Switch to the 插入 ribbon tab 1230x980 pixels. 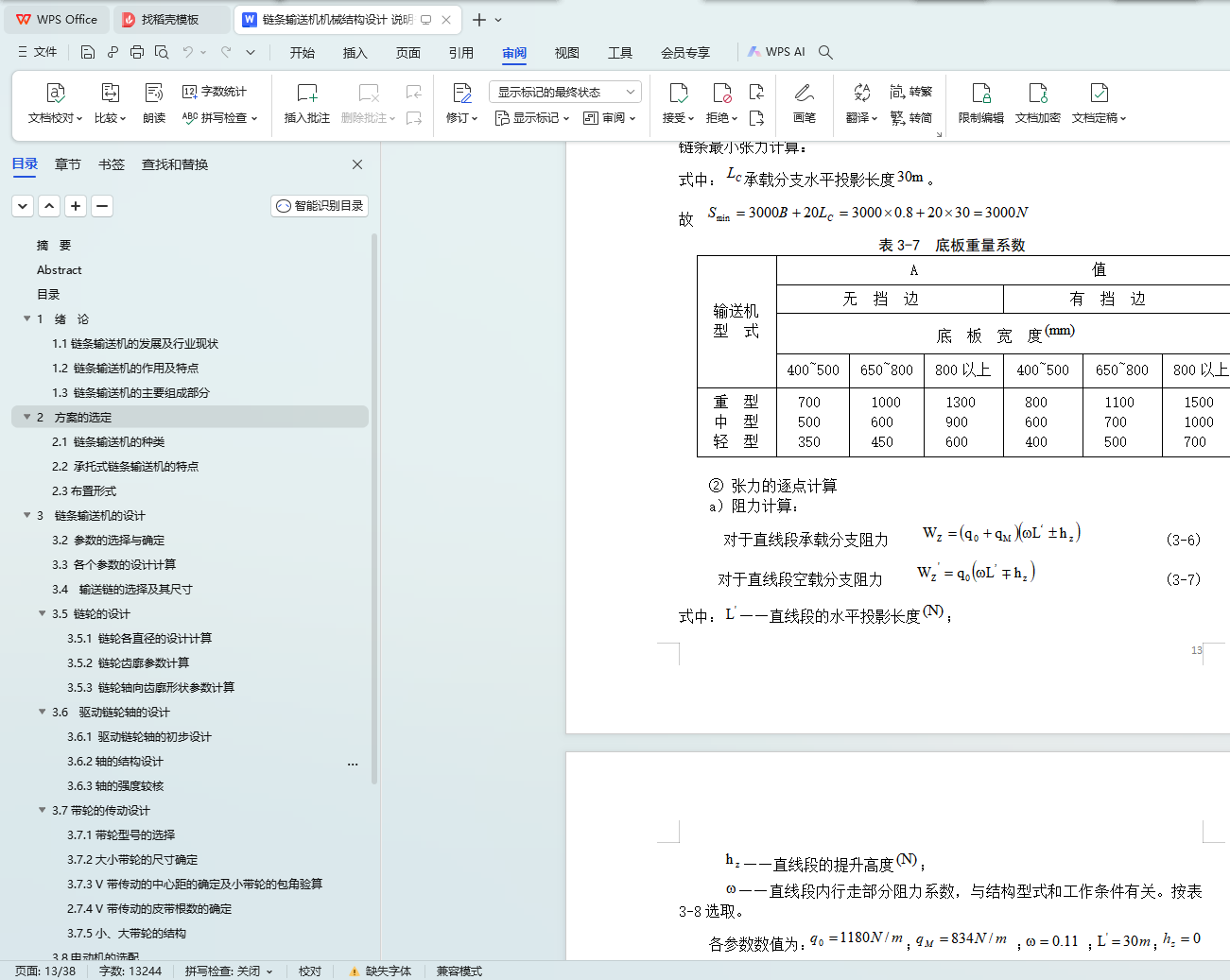pos(355,53)
